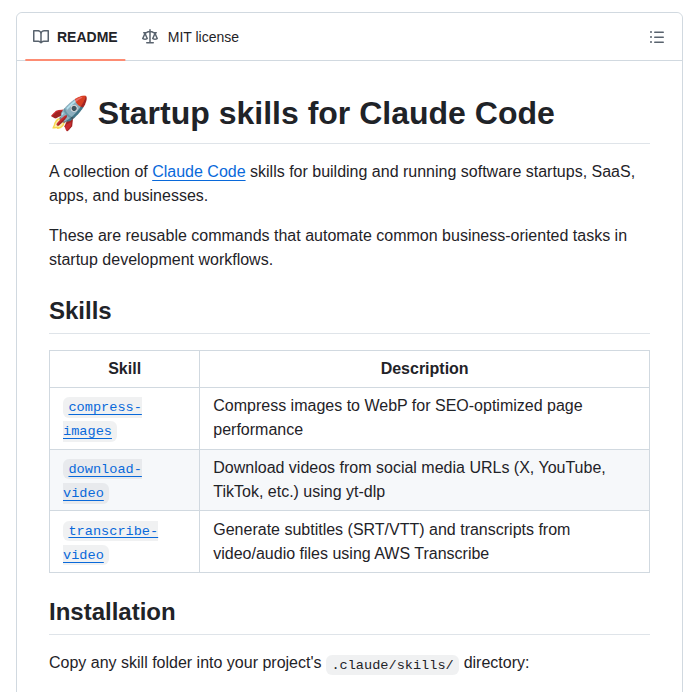The height and width of the screenshot is (692, 699).
Task: Click the 'Download videos from social media' description
Action: 424,480
